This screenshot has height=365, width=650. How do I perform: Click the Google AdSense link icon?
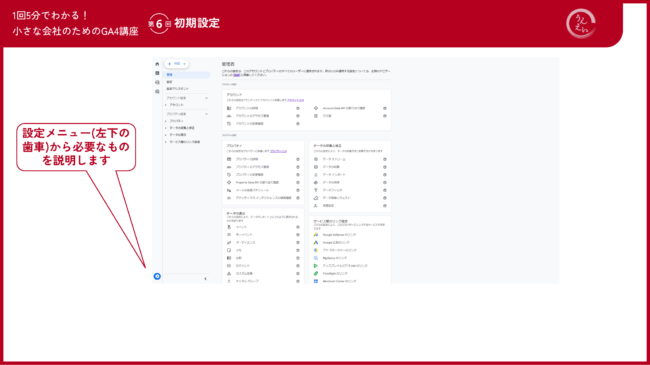[x=316, y=235]
